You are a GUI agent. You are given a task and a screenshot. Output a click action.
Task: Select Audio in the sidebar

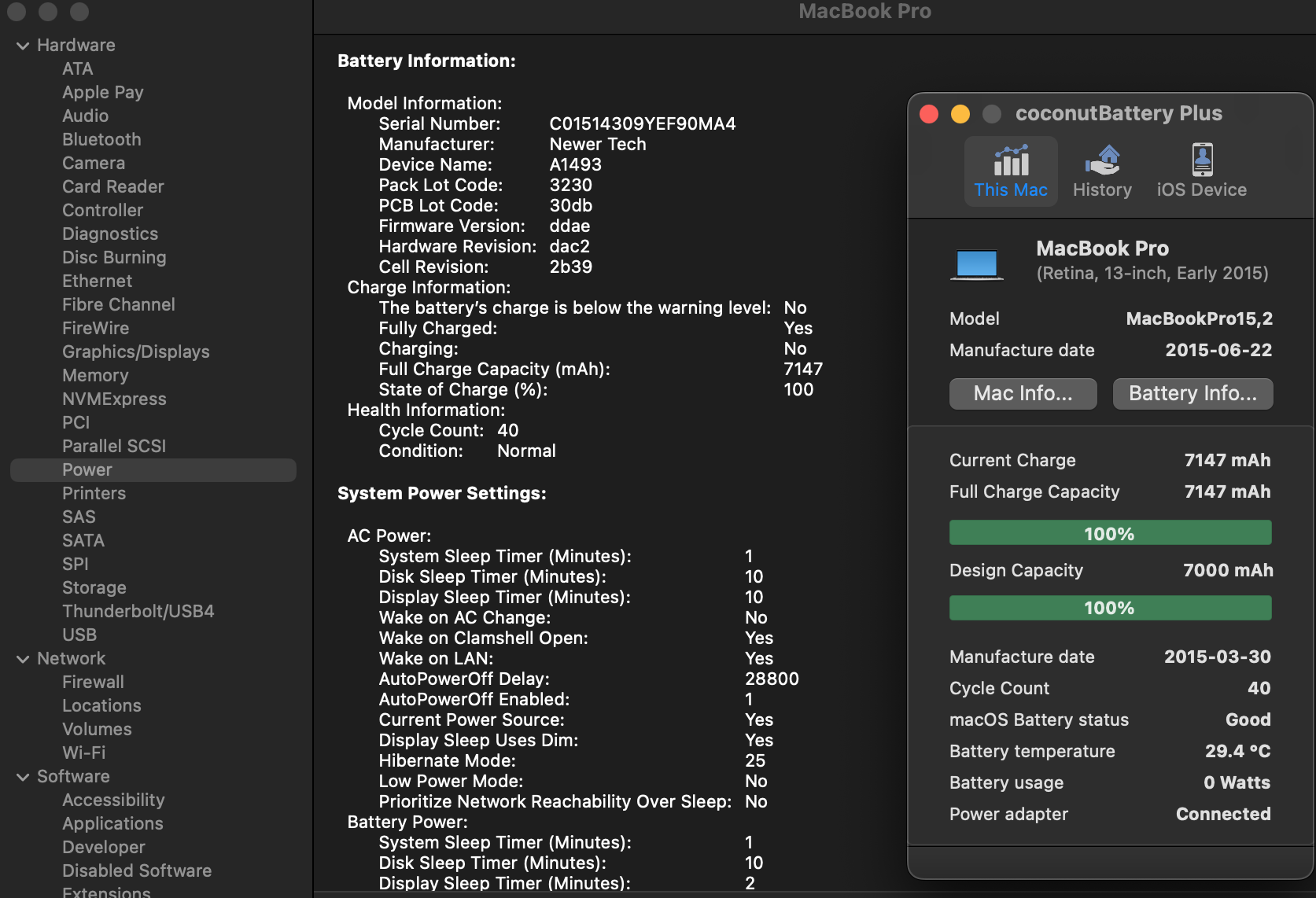click(86, 116)
